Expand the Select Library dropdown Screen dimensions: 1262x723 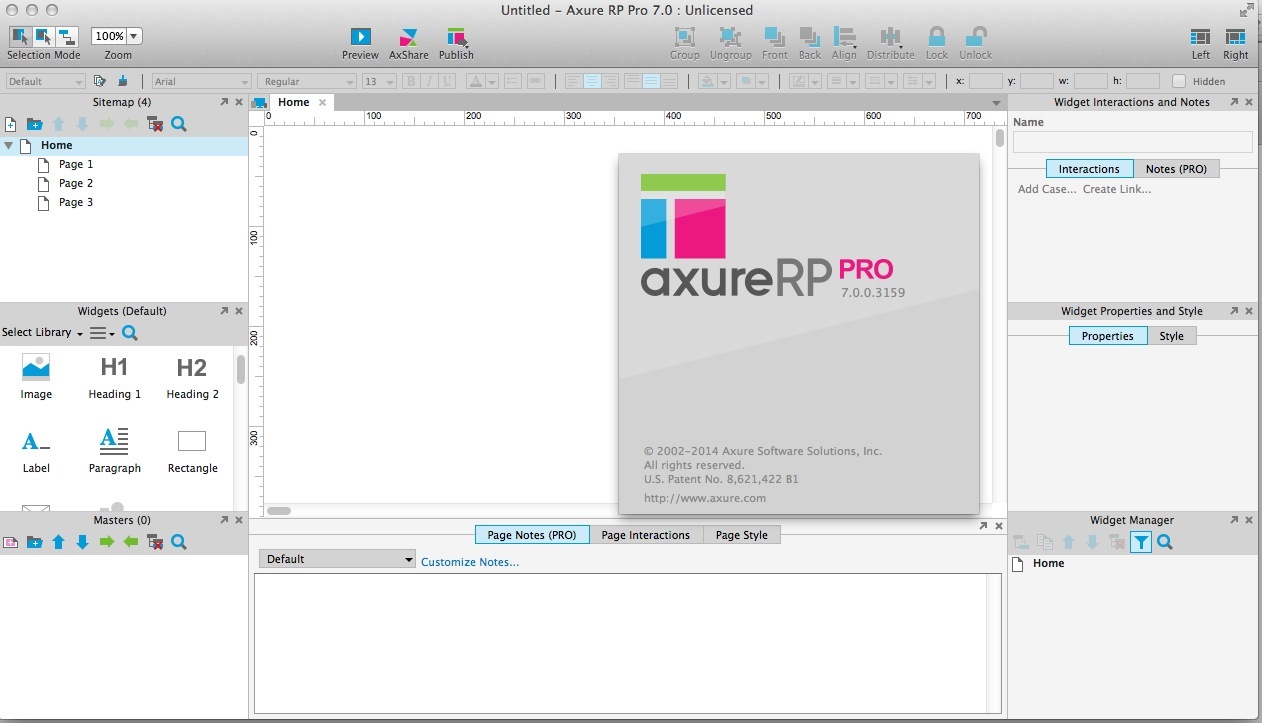[42, 333]
